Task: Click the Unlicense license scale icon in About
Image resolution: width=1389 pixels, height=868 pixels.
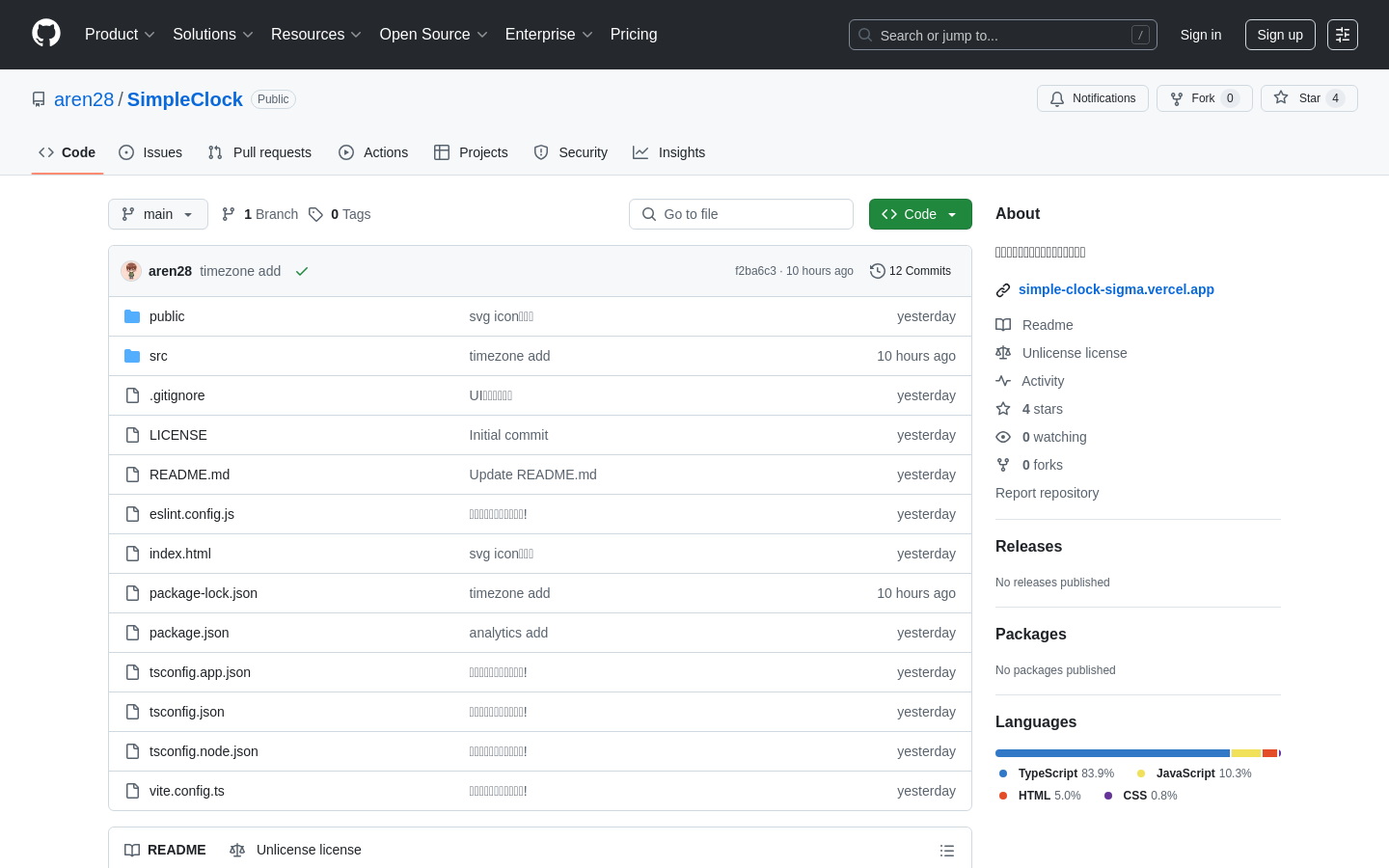Action: pos(1003,353)
